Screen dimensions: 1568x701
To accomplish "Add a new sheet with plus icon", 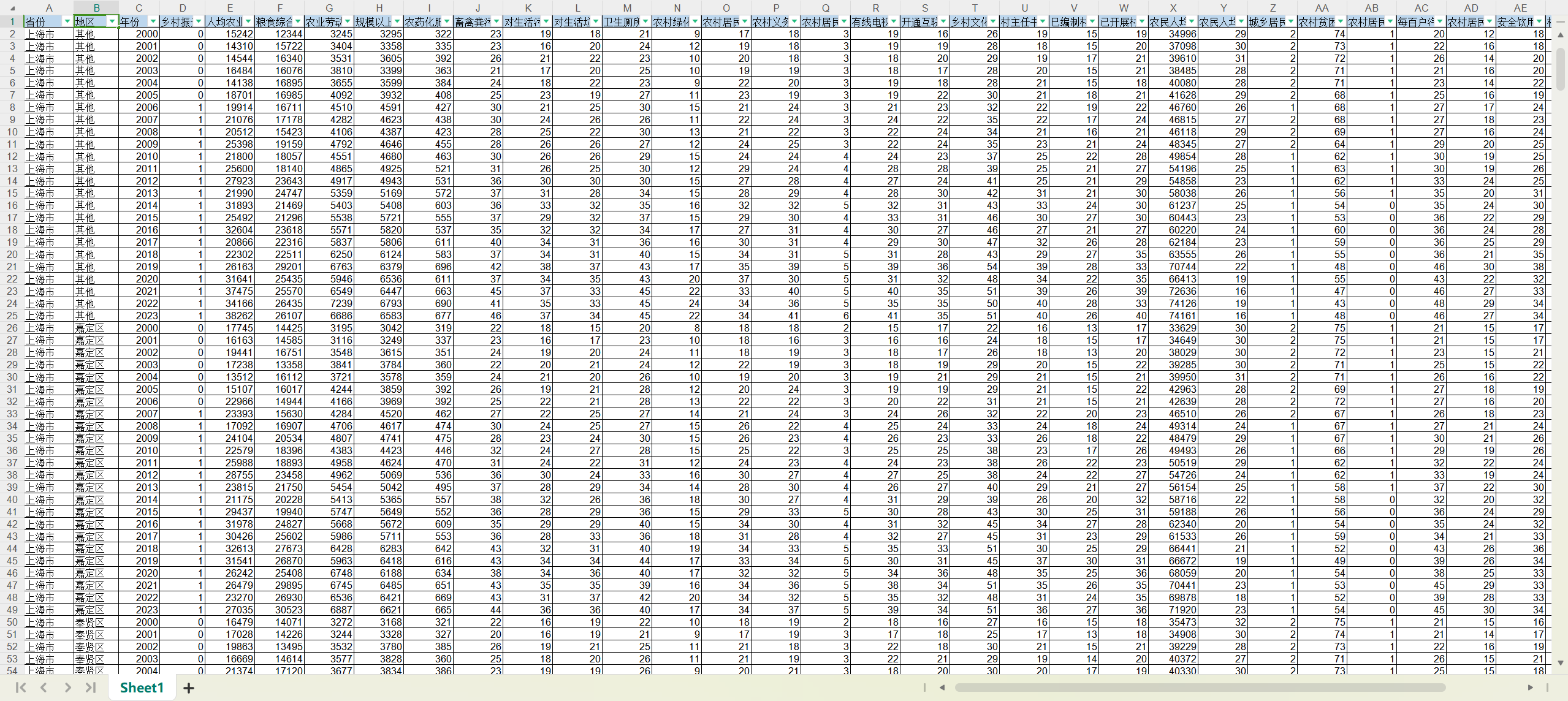I will point(189,688).
